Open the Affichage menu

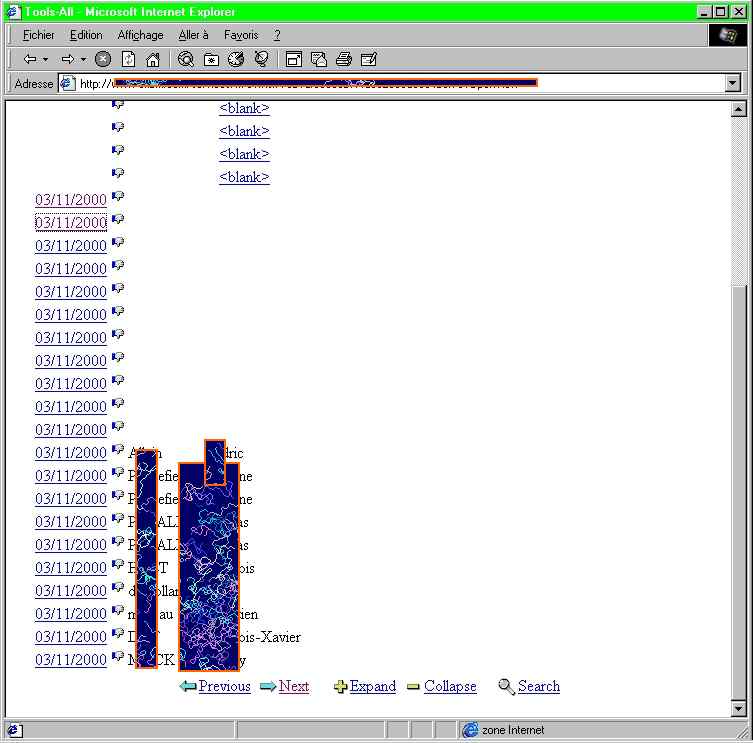click(140, 35)
